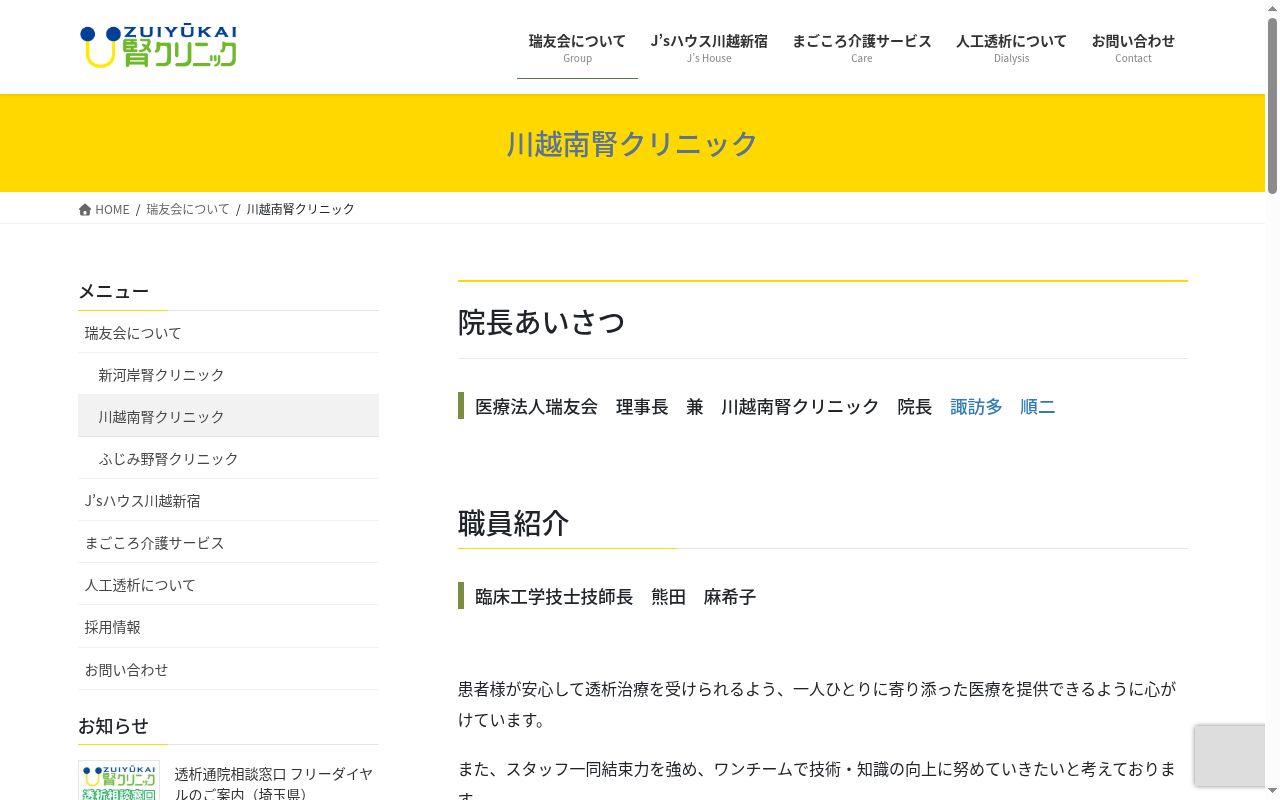This screenshot has height=800, width=1280.
Task: Click the home icon in breadcrumb
Action: click(x=85, y=209)
